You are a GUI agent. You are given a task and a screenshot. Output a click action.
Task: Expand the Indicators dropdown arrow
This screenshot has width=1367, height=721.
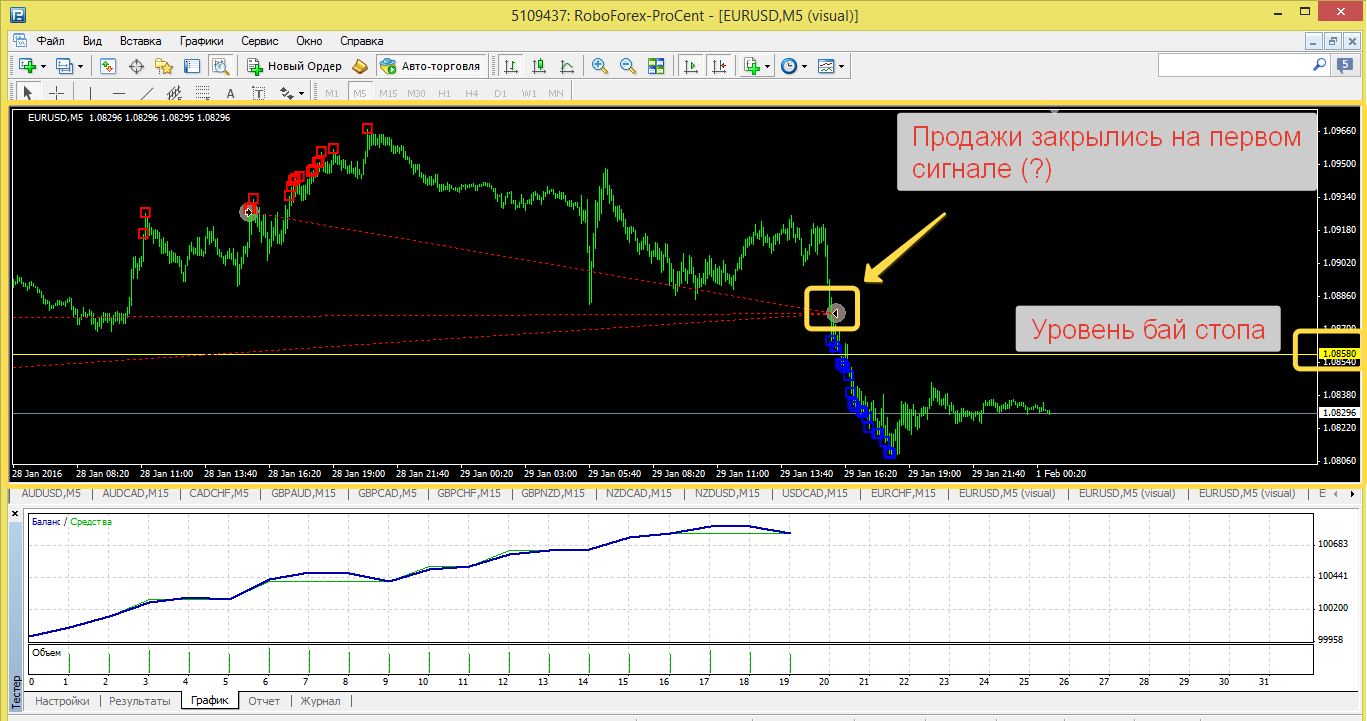[768, 67]
